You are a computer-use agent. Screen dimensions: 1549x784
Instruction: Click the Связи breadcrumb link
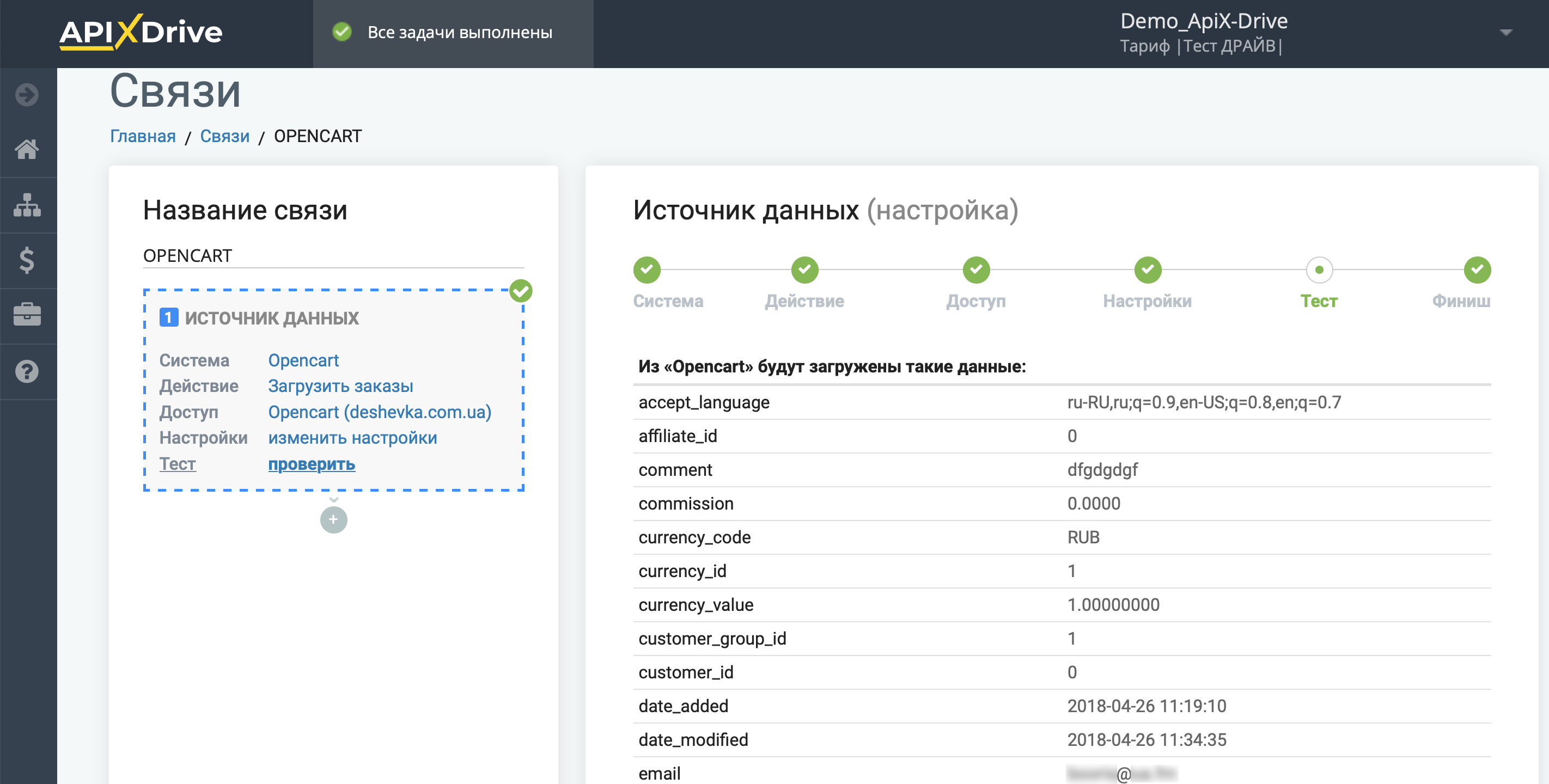click(x=225, y=137)
